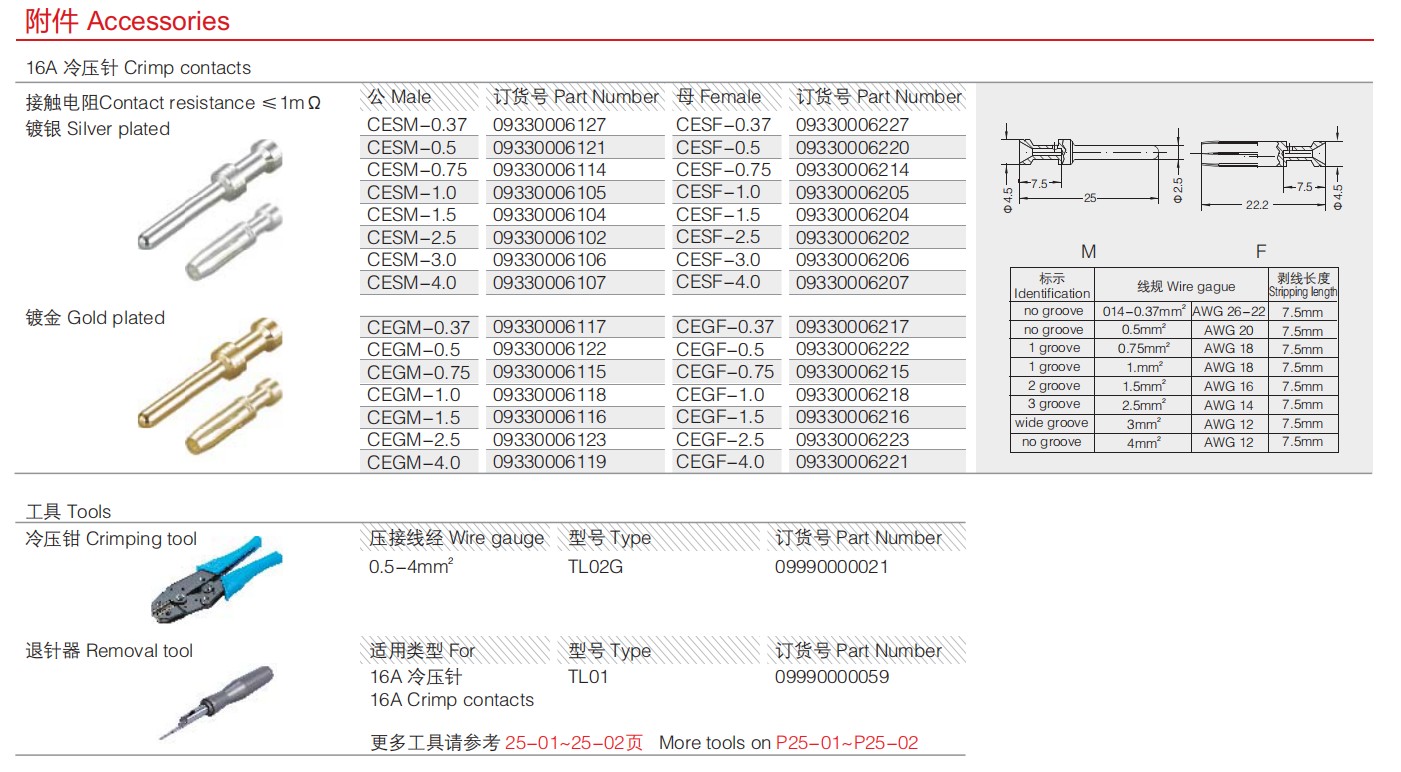Click the CESF-0.75 female model cell
1401x772 pixels.
click(x=723, y=170)
